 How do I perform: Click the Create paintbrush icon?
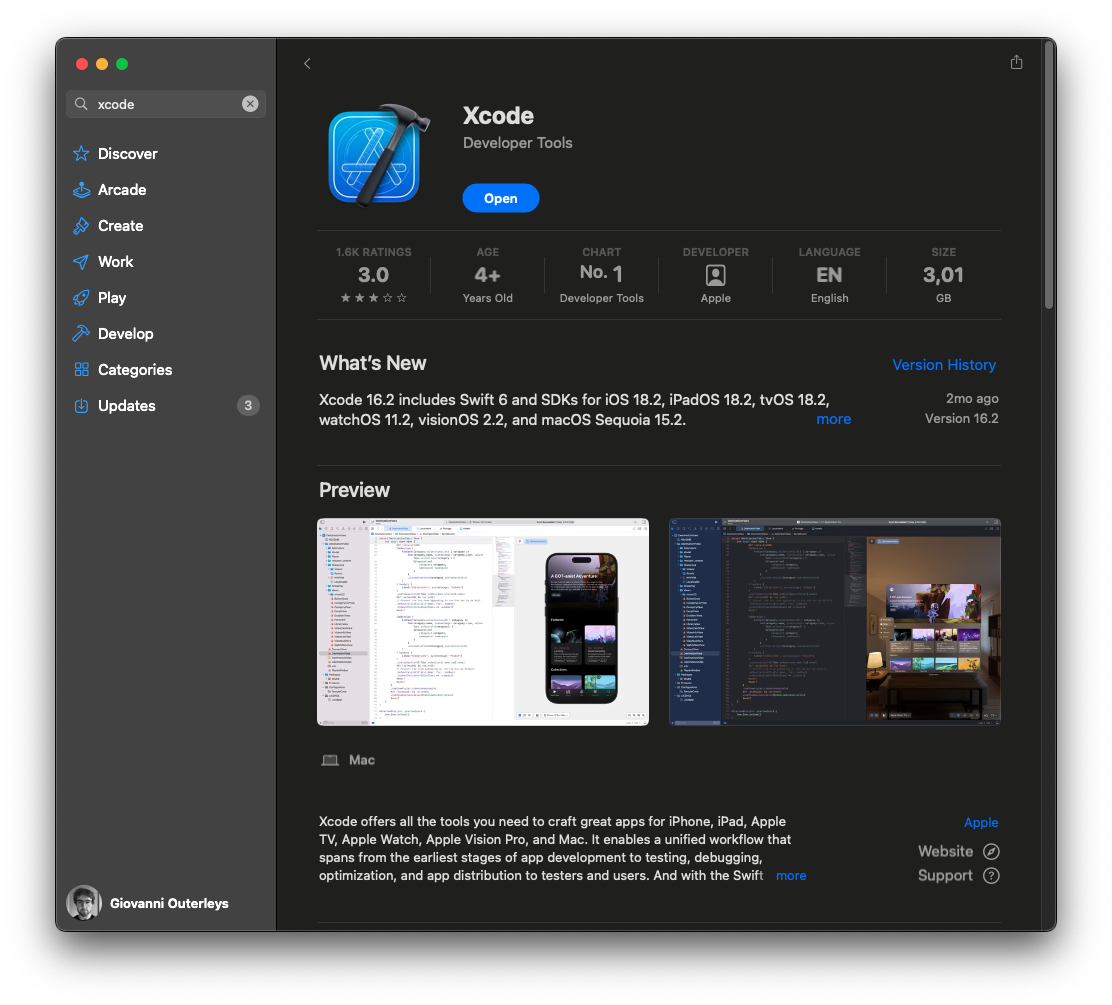(82, 226)
